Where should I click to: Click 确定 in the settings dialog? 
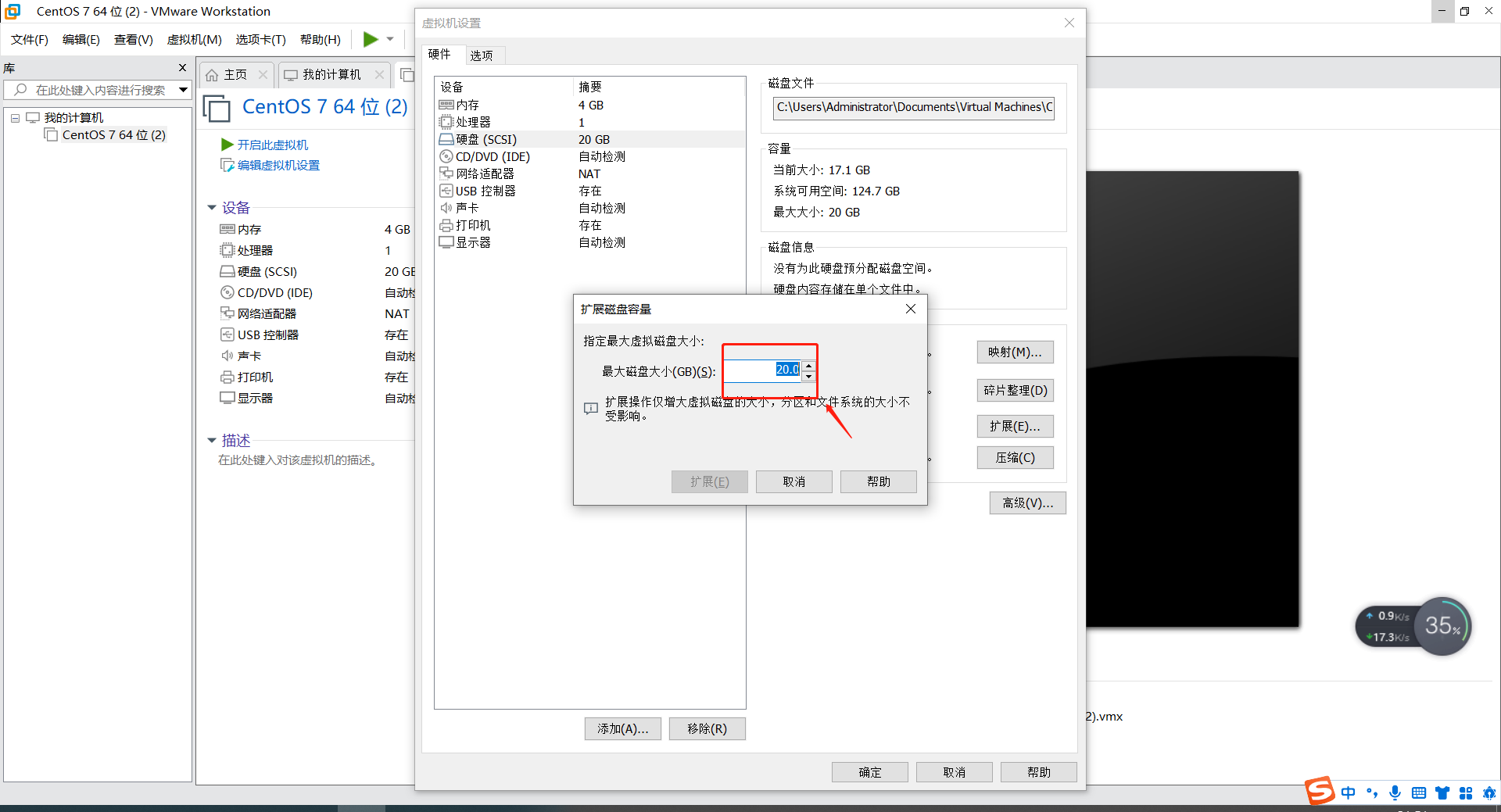(870, 772)
